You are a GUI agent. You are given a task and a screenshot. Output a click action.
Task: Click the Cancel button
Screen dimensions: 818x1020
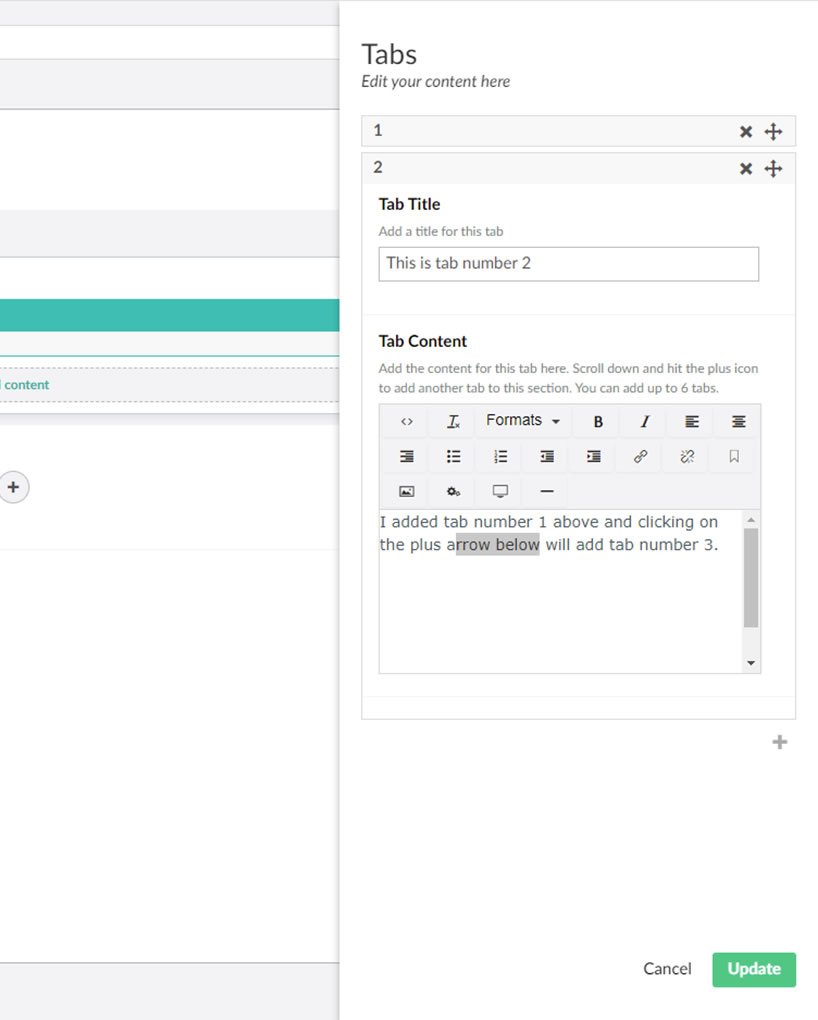tap(667, 969)
